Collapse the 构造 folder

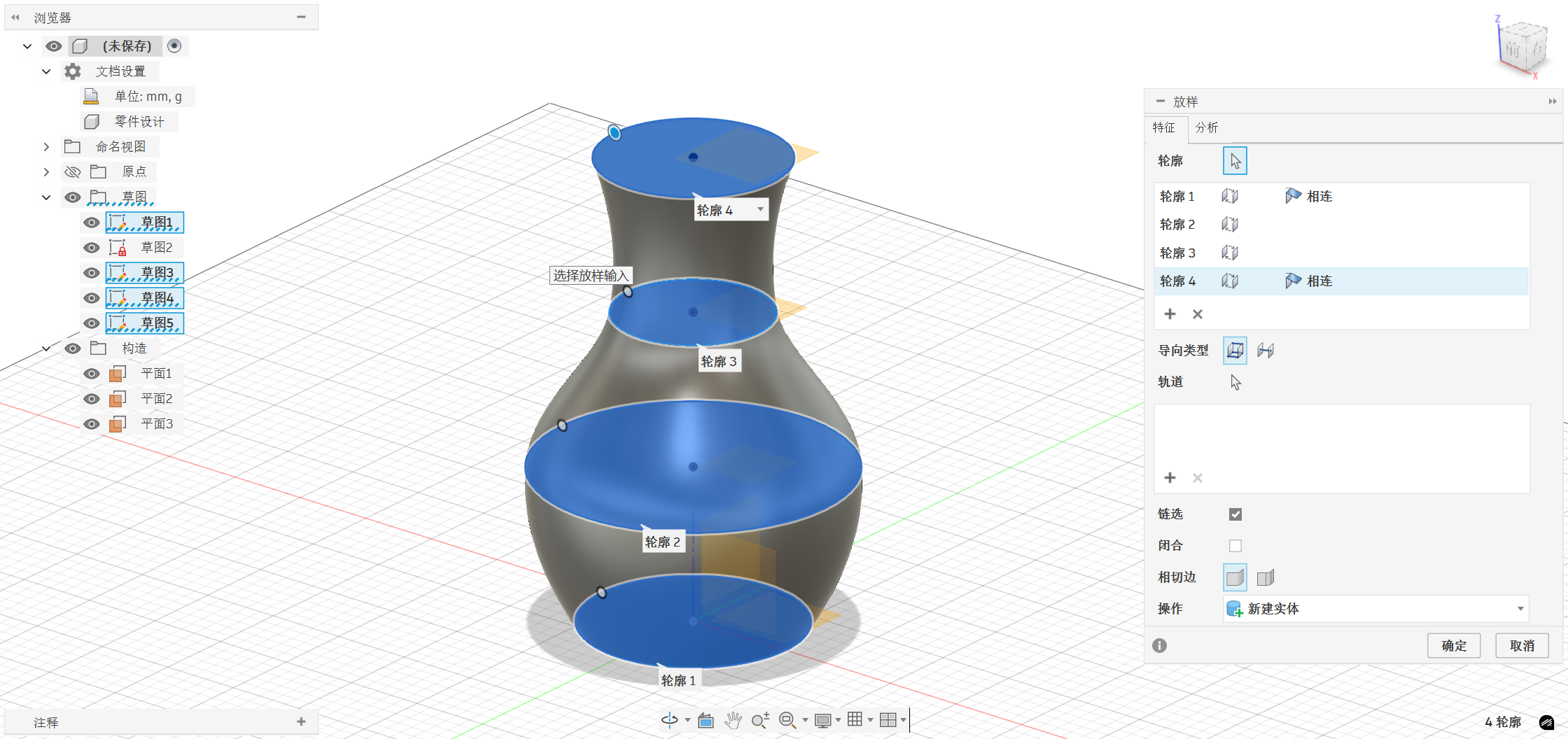tap(46, 349)
